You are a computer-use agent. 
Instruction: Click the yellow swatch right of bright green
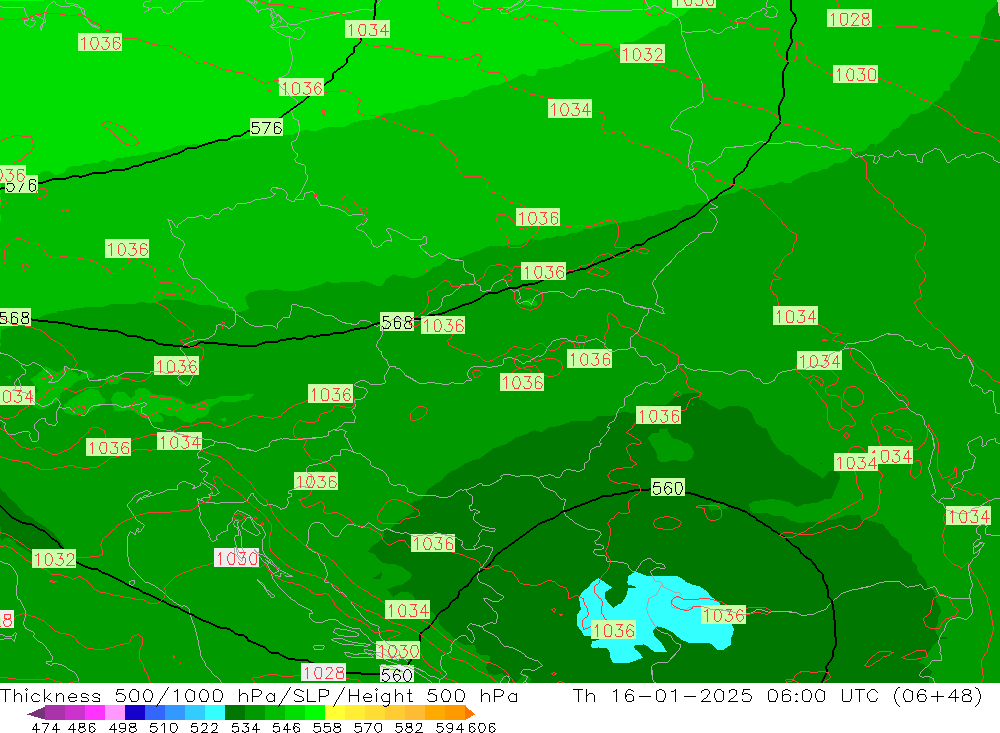pyautogui.click(x=335, y=713)
